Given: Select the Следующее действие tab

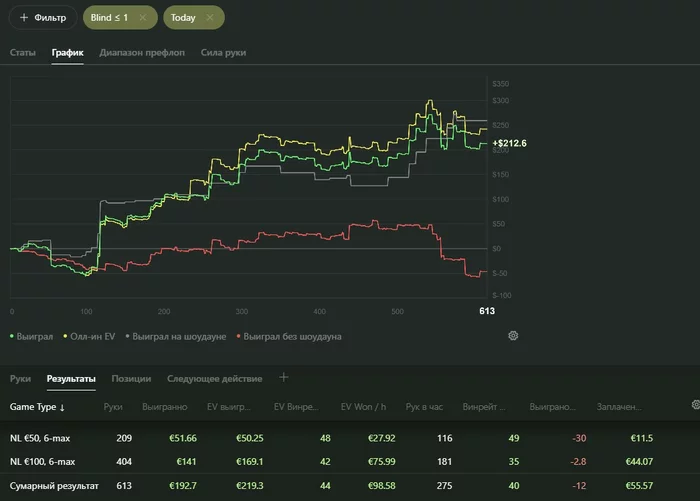Looking at the screenshot, I should point(214,379).
